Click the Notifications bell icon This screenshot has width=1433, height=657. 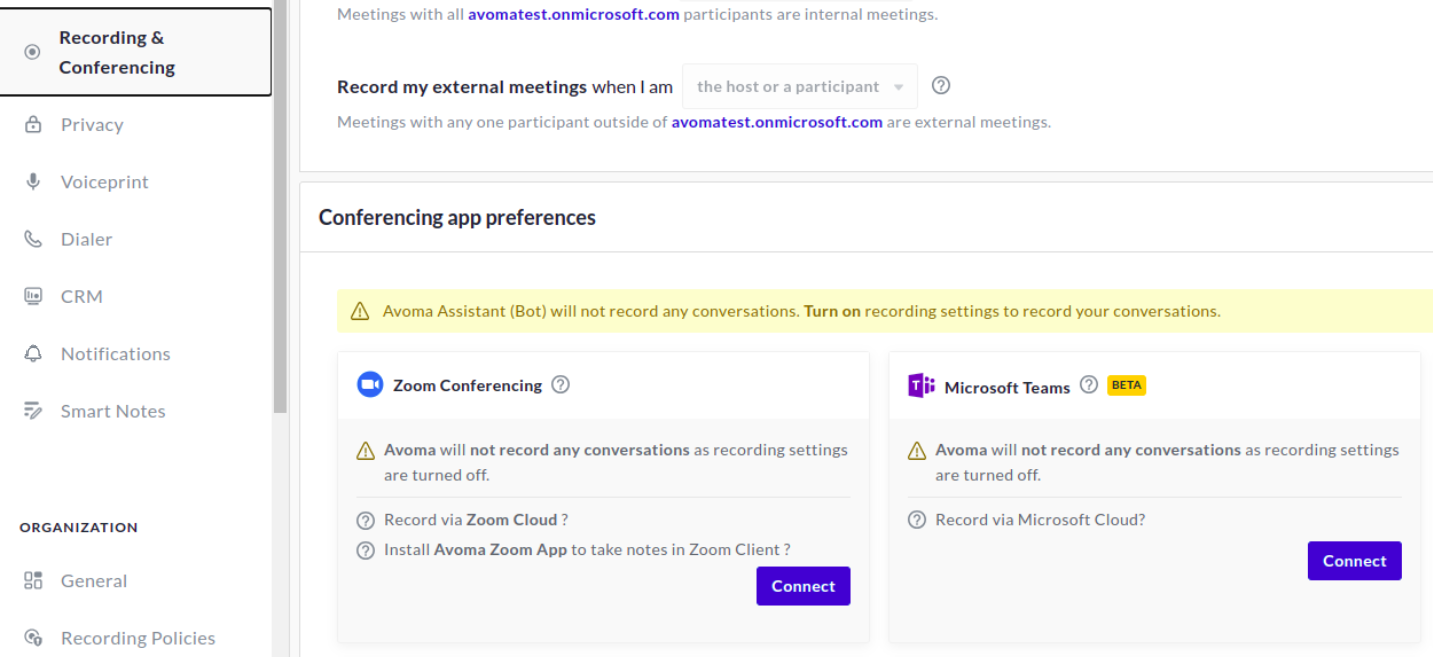click(33, 354)
